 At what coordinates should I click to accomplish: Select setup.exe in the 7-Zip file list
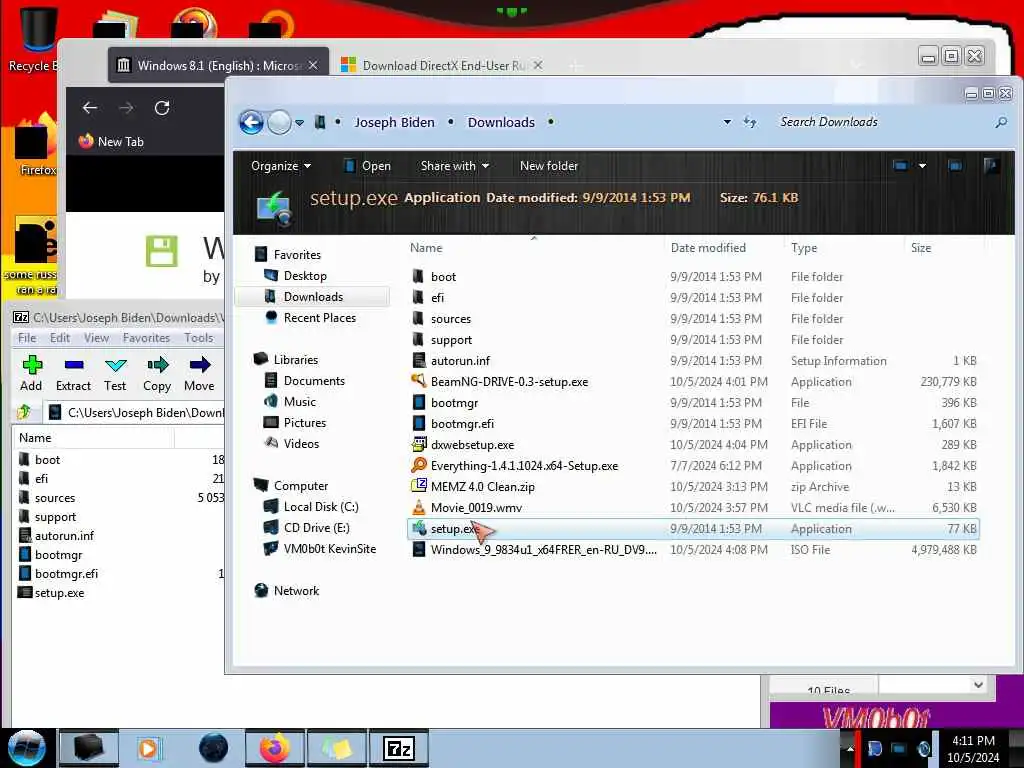tap(59, 593)
